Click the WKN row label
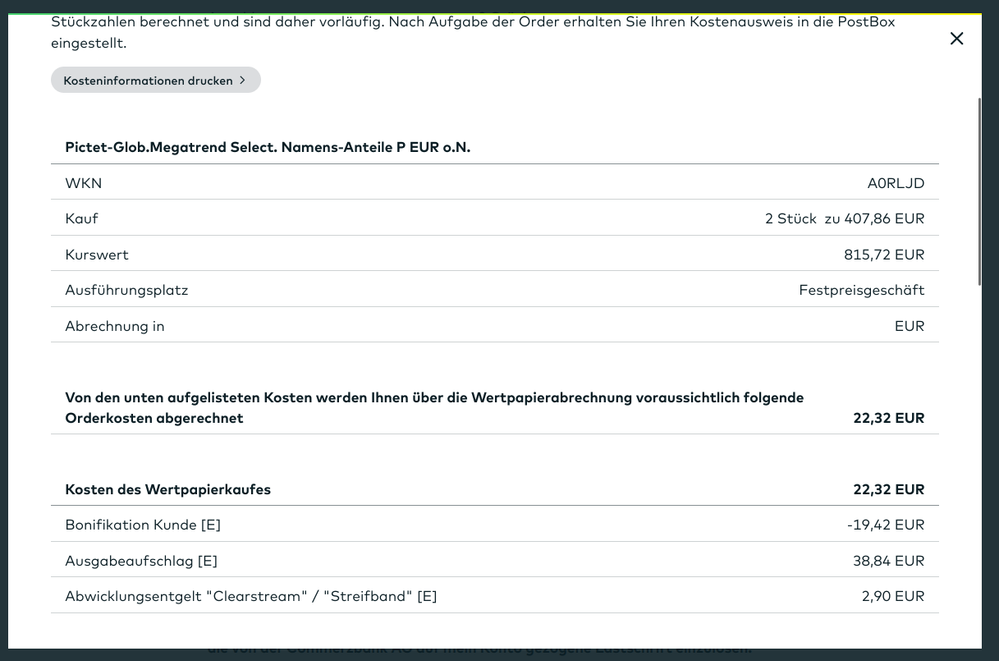 pyautogui.click(x=83, y=183)
